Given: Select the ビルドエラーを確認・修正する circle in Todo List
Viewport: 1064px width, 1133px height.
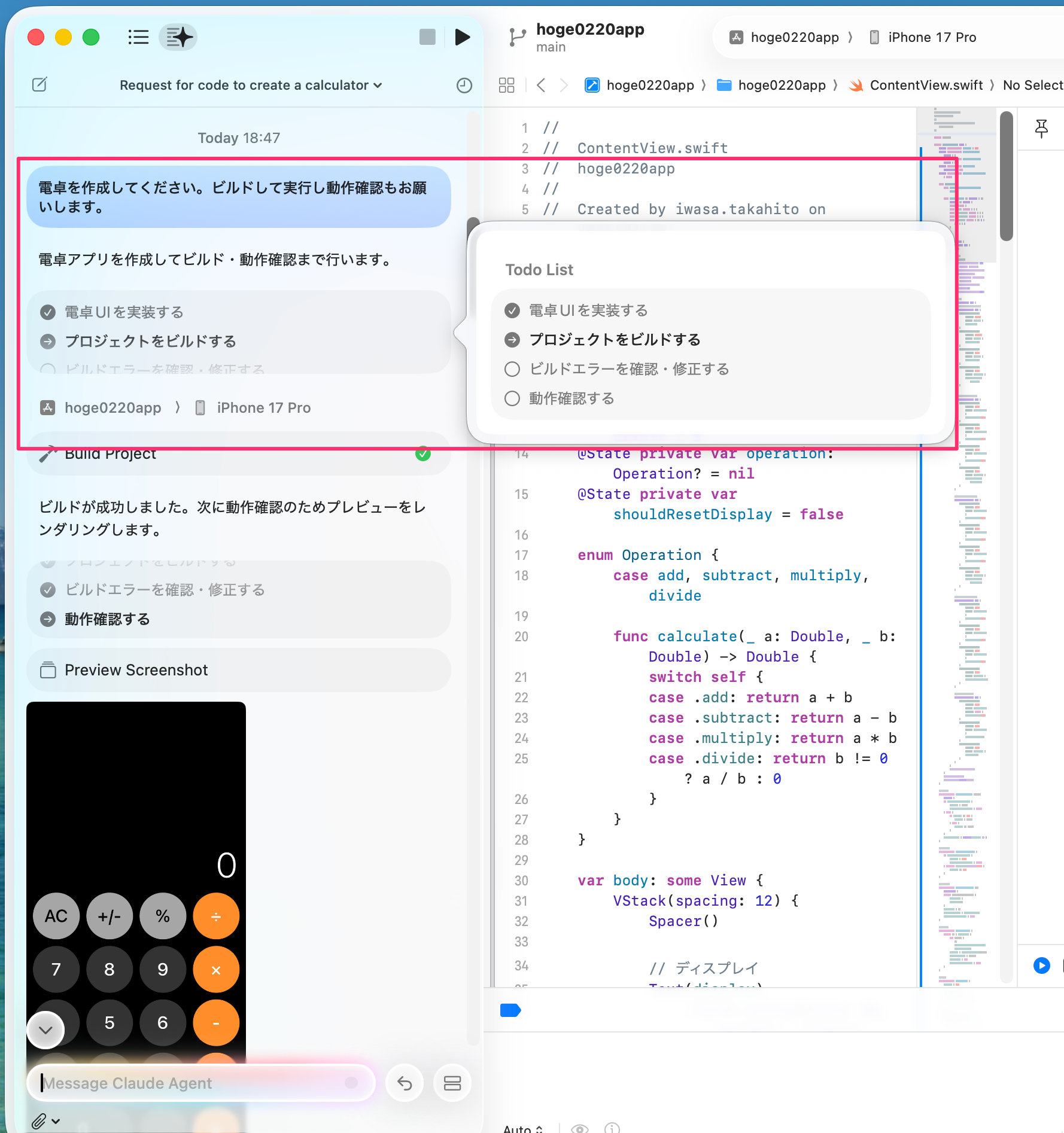Looking at the screenshot, I should (x=512, y=369).
